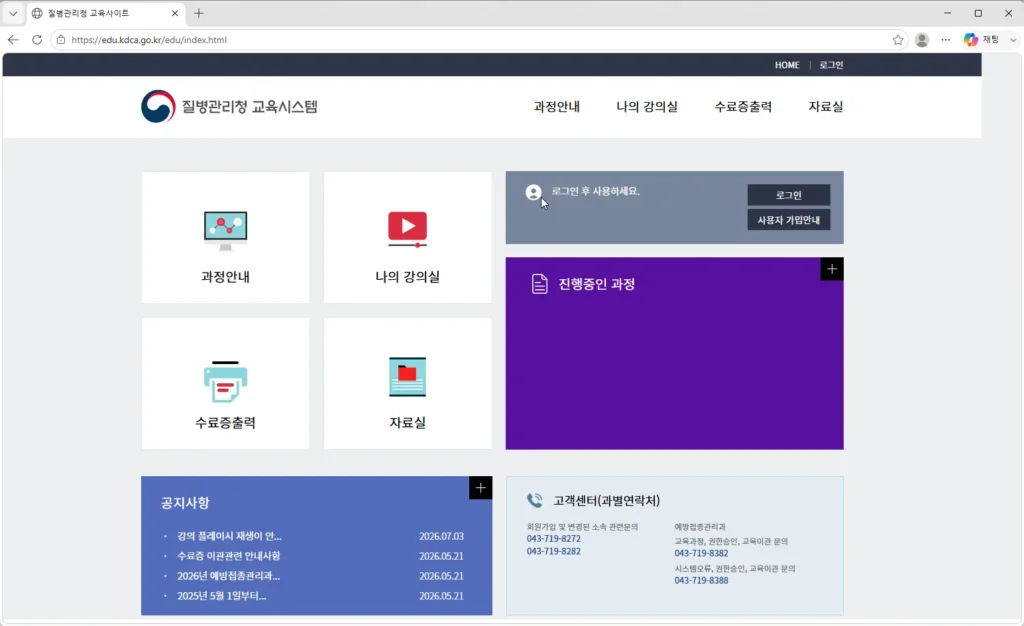Open notice 강의 플레이시 재생이 안...
1024x626 pixels.
(x=229, y=536)
